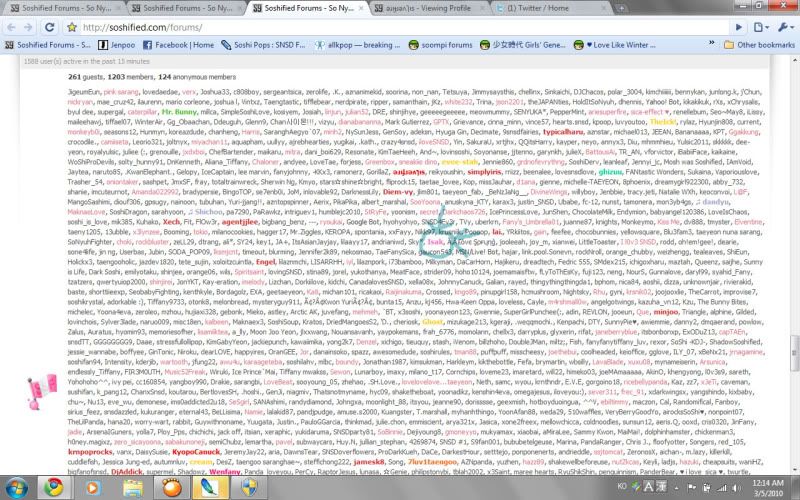Screen dimensions: 800x500
Task: Click the page scrollbar thumb
Action: pyautogui.click(x=794, y=352)
